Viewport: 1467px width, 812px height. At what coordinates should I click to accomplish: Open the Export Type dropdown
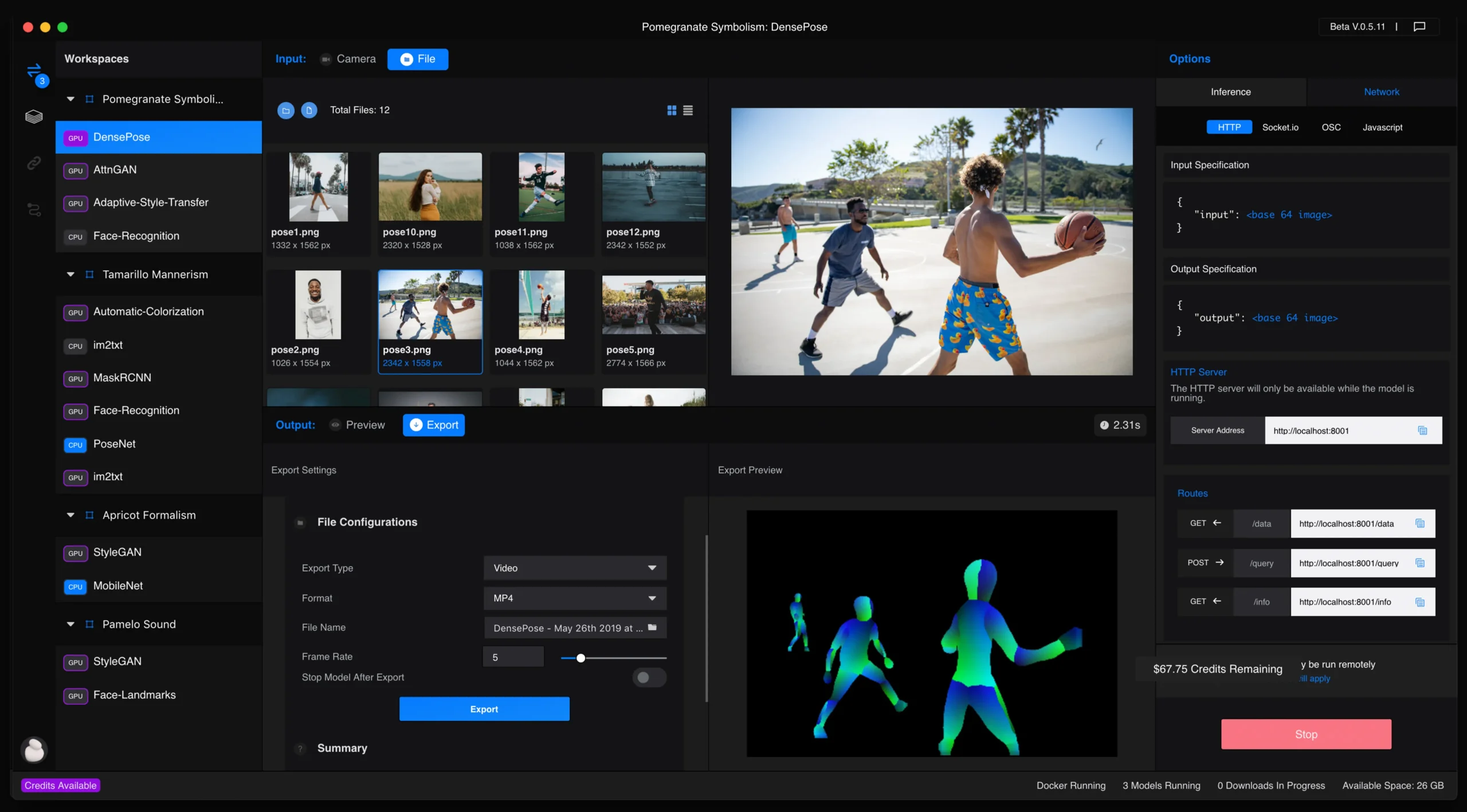(x=574, y=567)
